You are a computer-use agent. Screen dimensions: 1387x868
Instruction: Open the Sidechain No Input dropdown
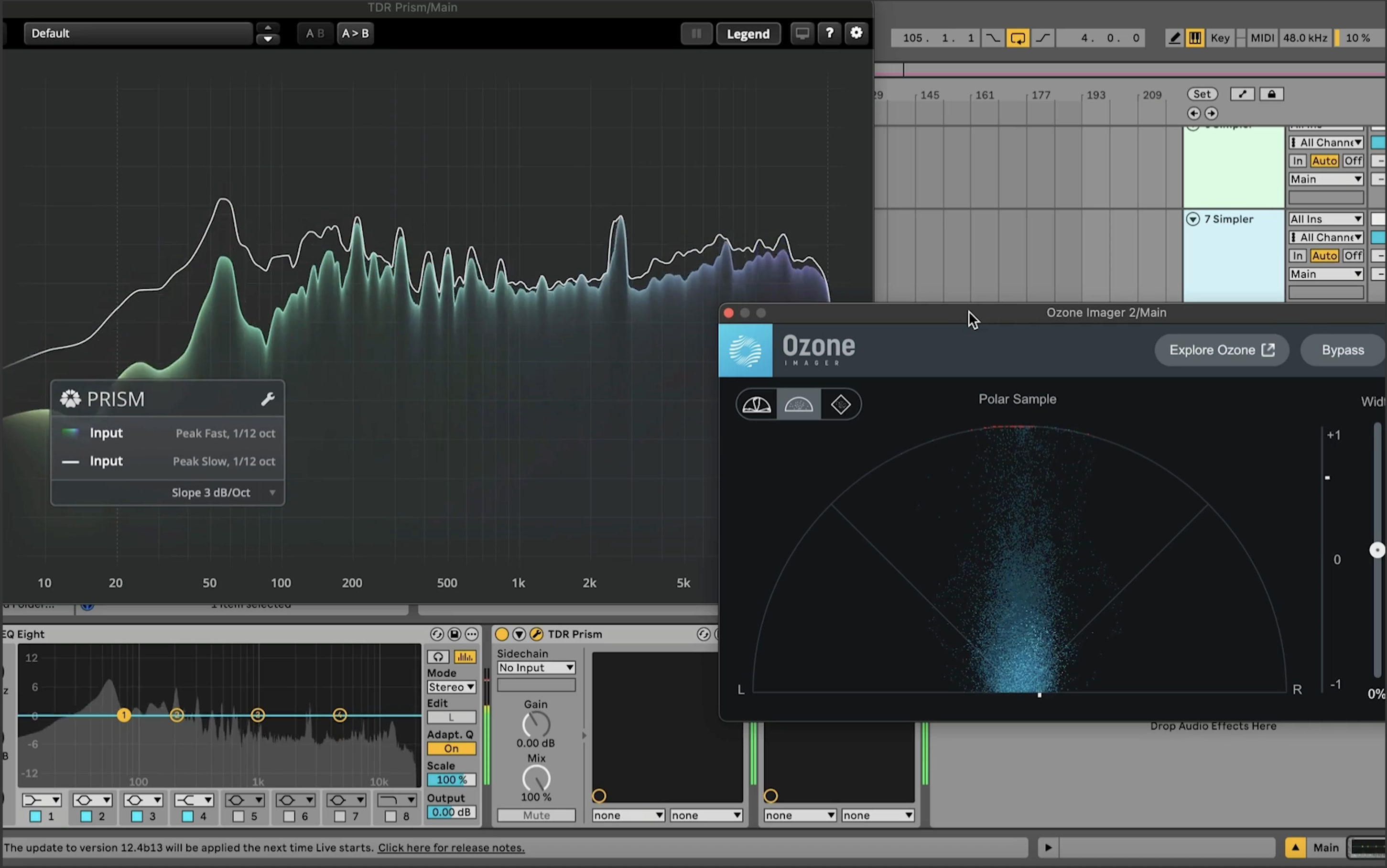[535, 667]
